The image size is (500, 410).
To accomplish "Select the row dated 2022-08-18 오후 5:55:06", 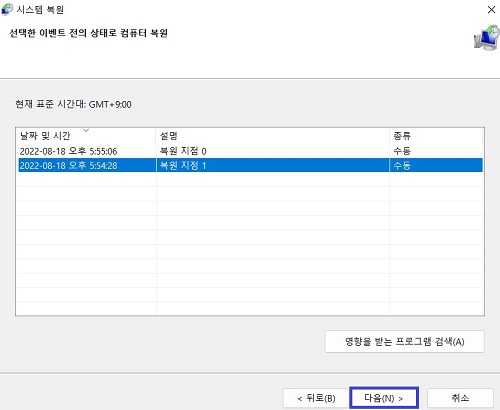I will coord(250,151).
